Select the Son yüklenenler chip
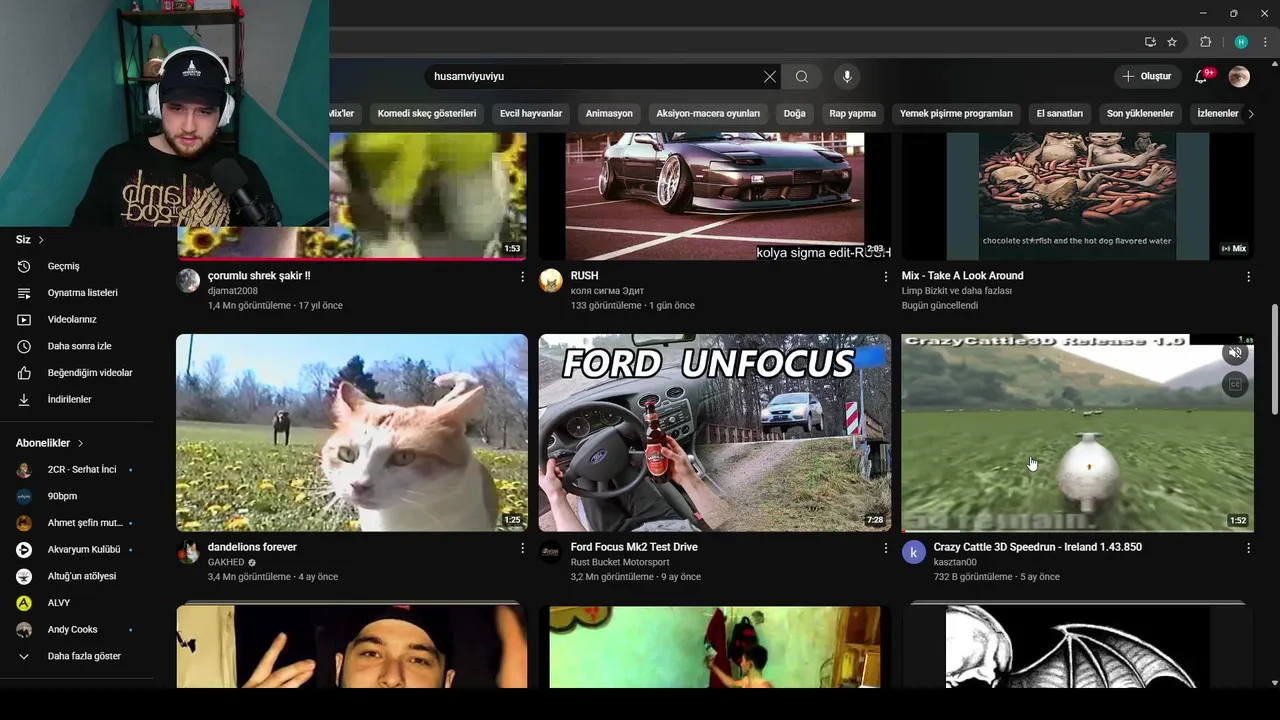This screenshot has width=1280, height=720. pos(1140,114)
